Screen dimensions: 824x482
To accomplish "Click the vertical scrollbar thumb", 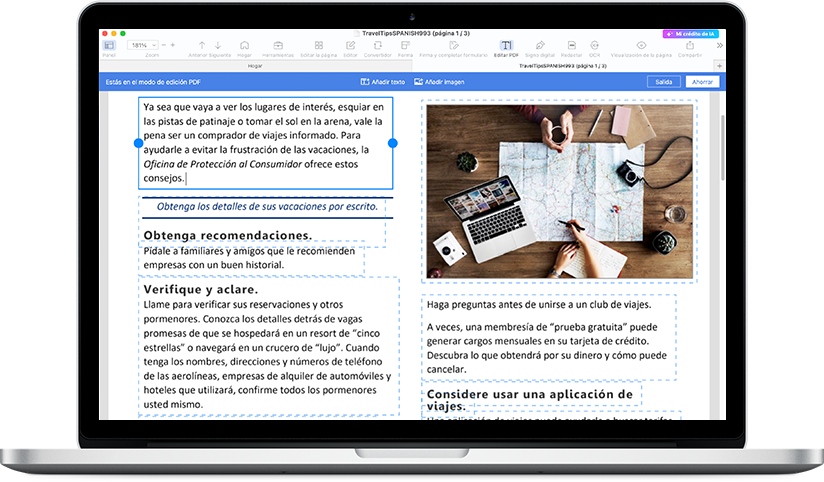I will coord(723,147).
